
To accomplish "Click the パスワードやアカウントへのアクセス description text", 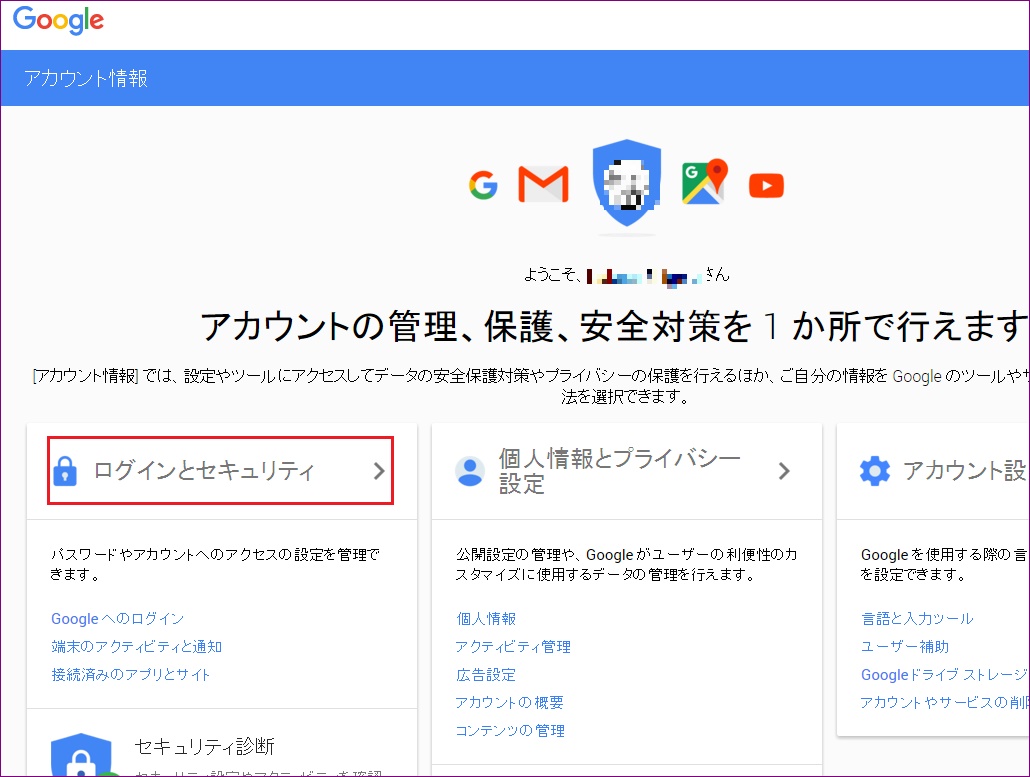I will click(x=215, y=564).
